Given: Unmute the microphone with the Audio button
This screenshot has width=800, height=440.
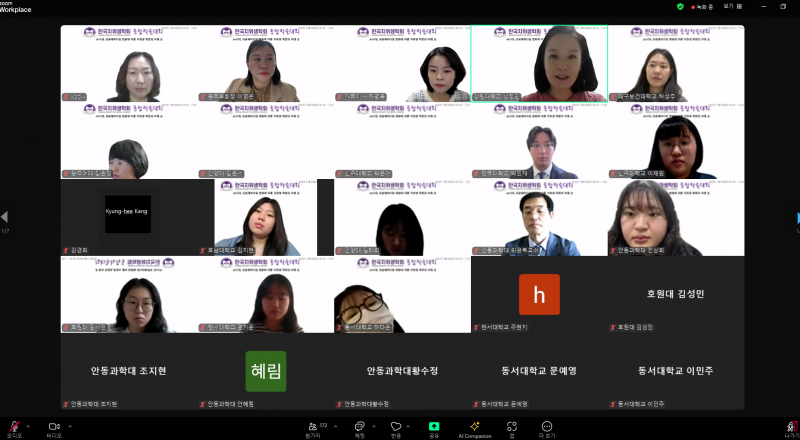Looking at the screenshot, I should (x=13, y=425).
